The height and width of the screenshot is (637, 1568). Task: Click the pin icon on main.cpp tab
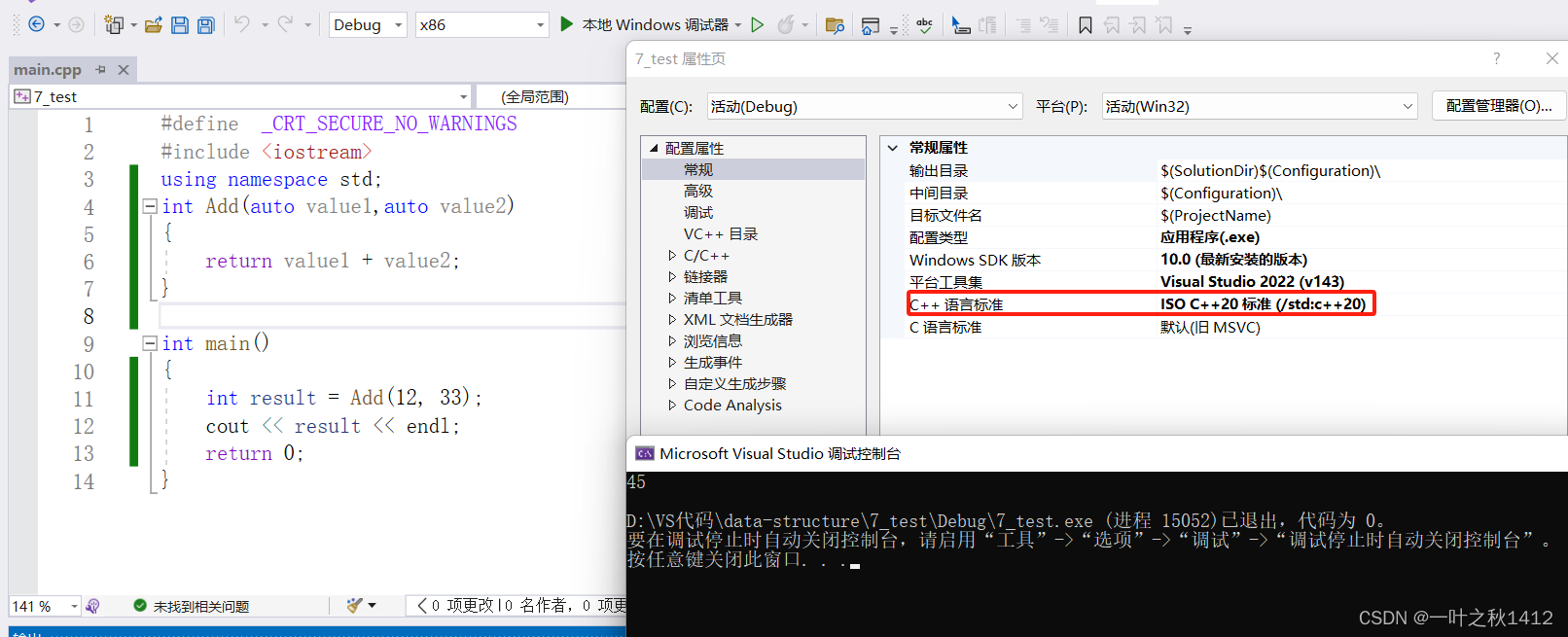(100, 70)
